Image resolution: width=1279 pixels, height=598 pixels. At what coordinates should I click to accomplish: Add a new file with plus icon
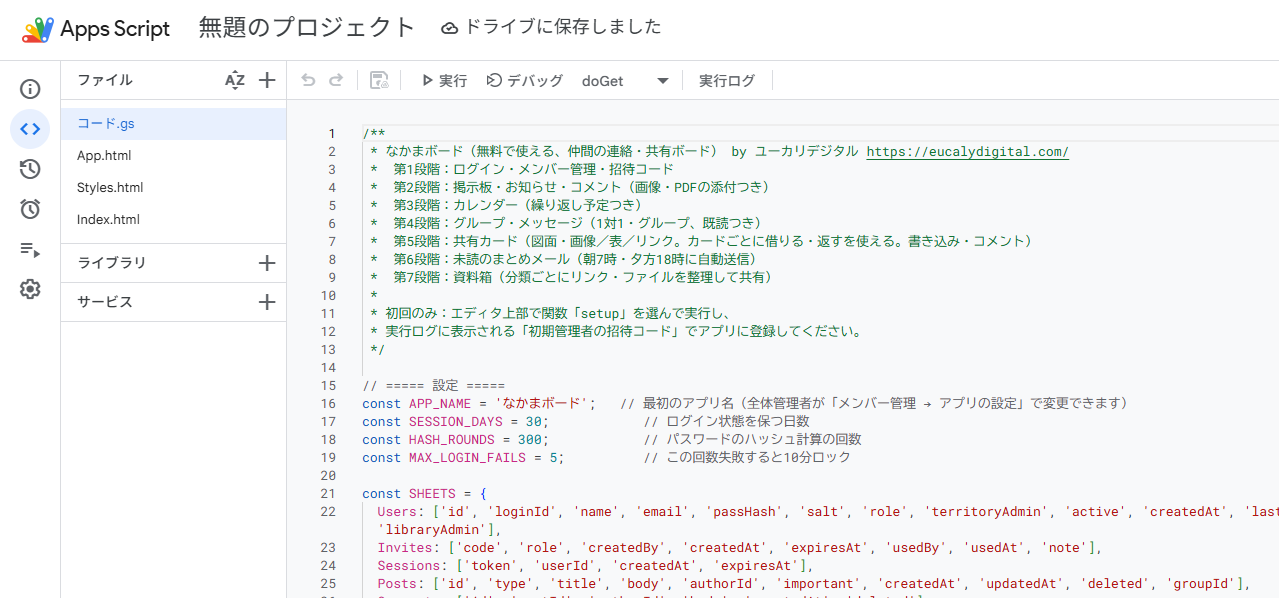pyautogui.click(x=267, y=81)
